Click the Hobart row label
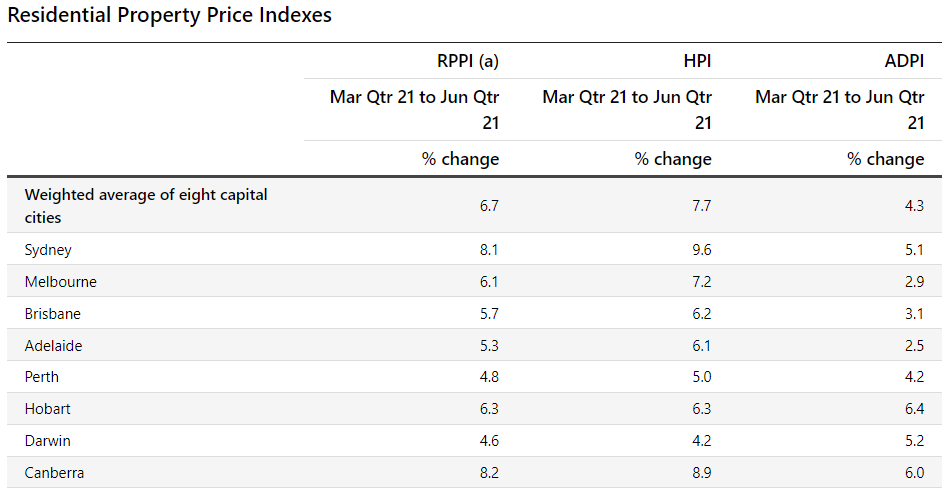952x502 pixels. click(48, 409)
